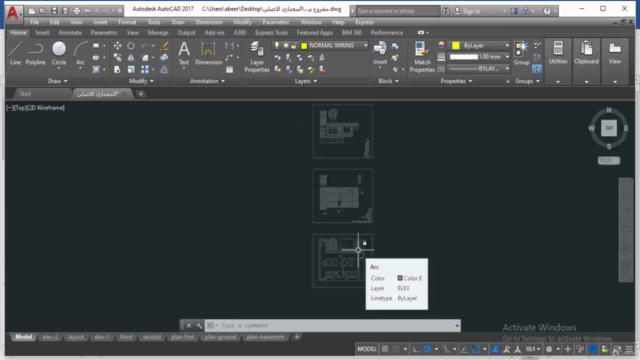This screenshot has width=640, height=360.
Task: Click the TOP face of ViewCube
Action: click(x=609, y=128)
